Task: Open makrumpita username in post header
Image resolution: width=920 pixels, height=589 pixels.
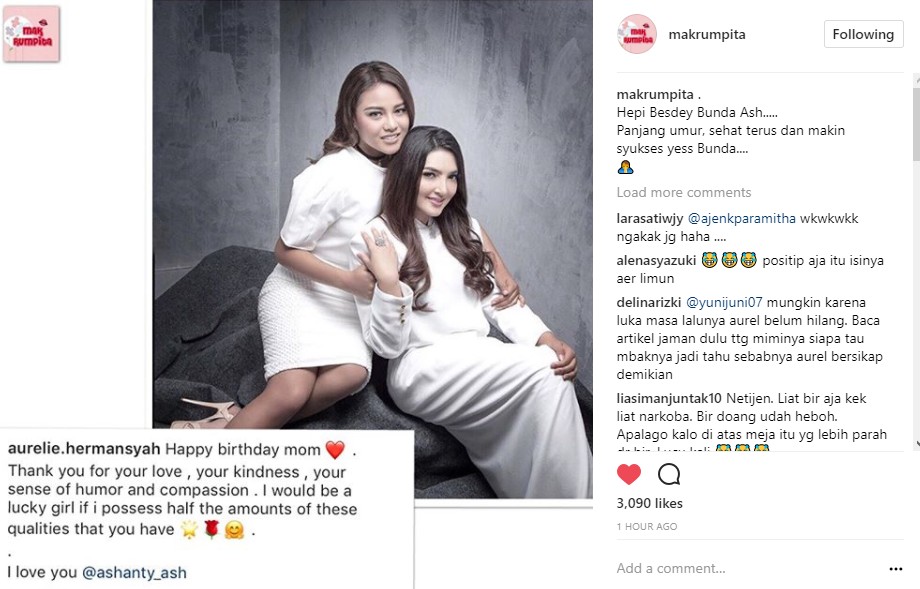Action: [707, 34]
